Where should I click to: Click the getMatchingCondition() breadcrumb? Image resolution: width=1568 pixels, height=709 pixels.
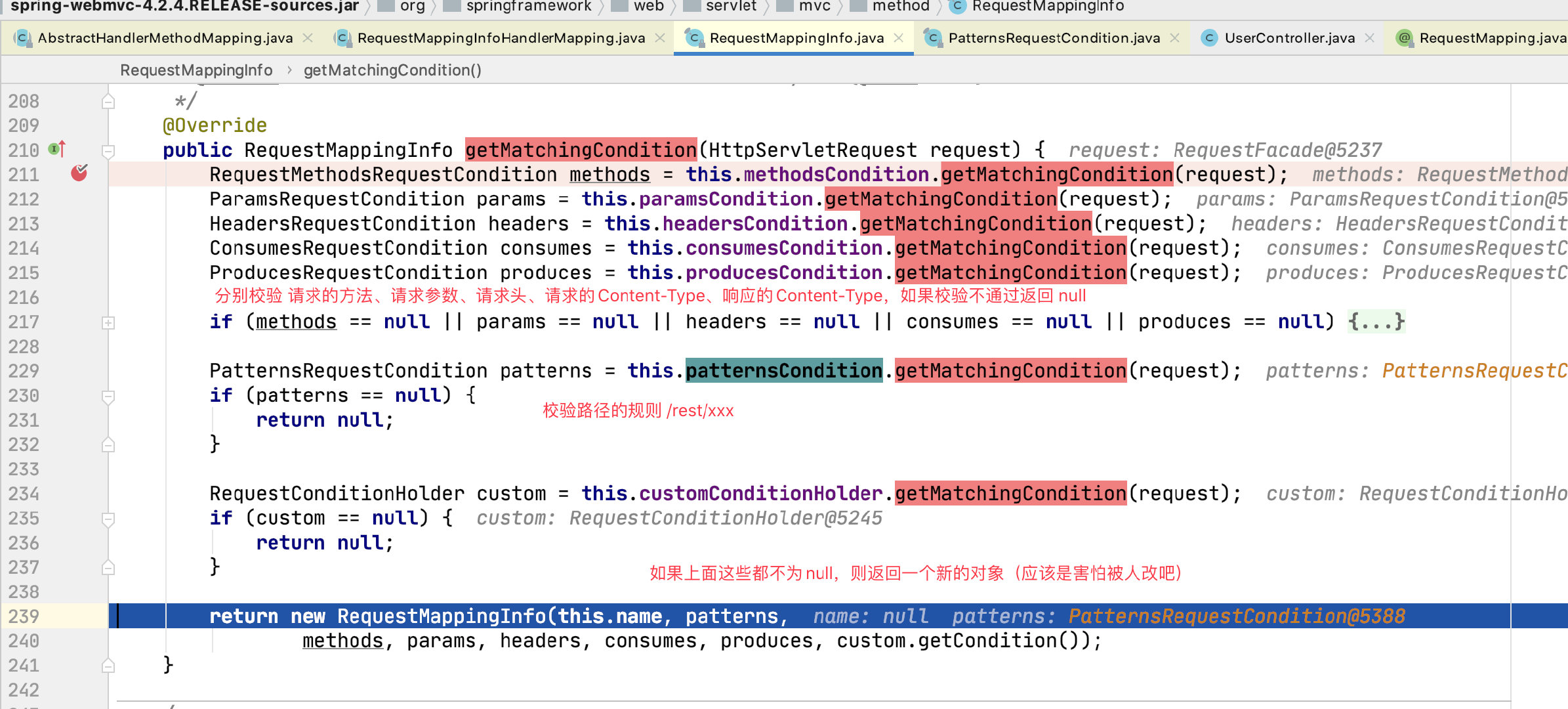392,70
